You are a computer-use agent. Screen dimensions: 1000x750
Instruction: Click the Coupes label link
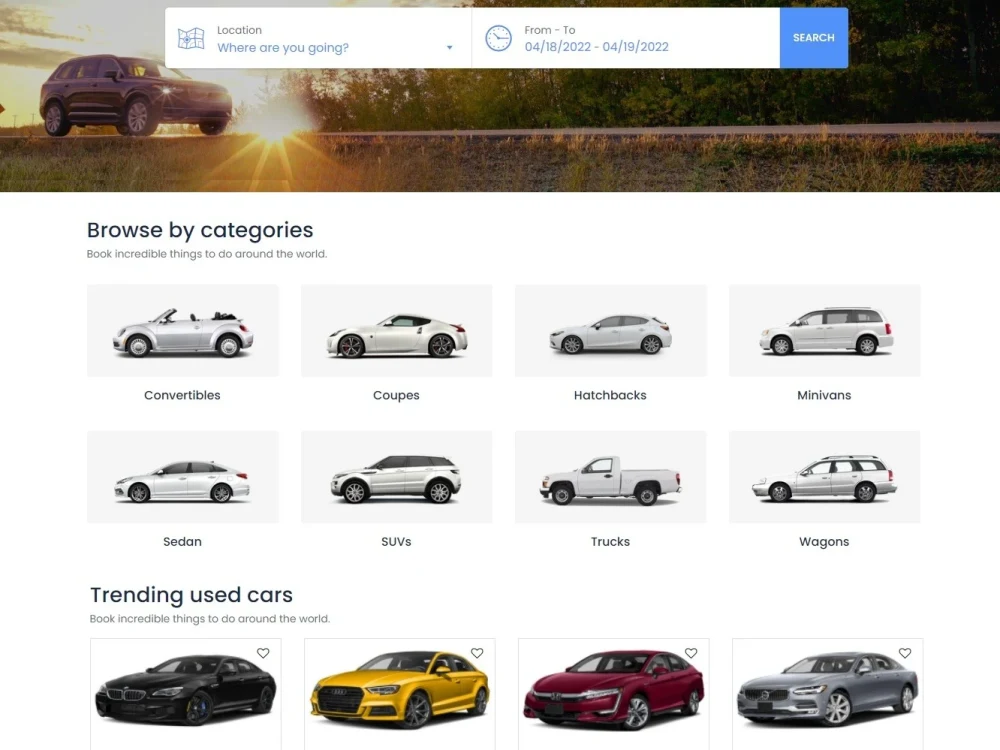(396, 395)
